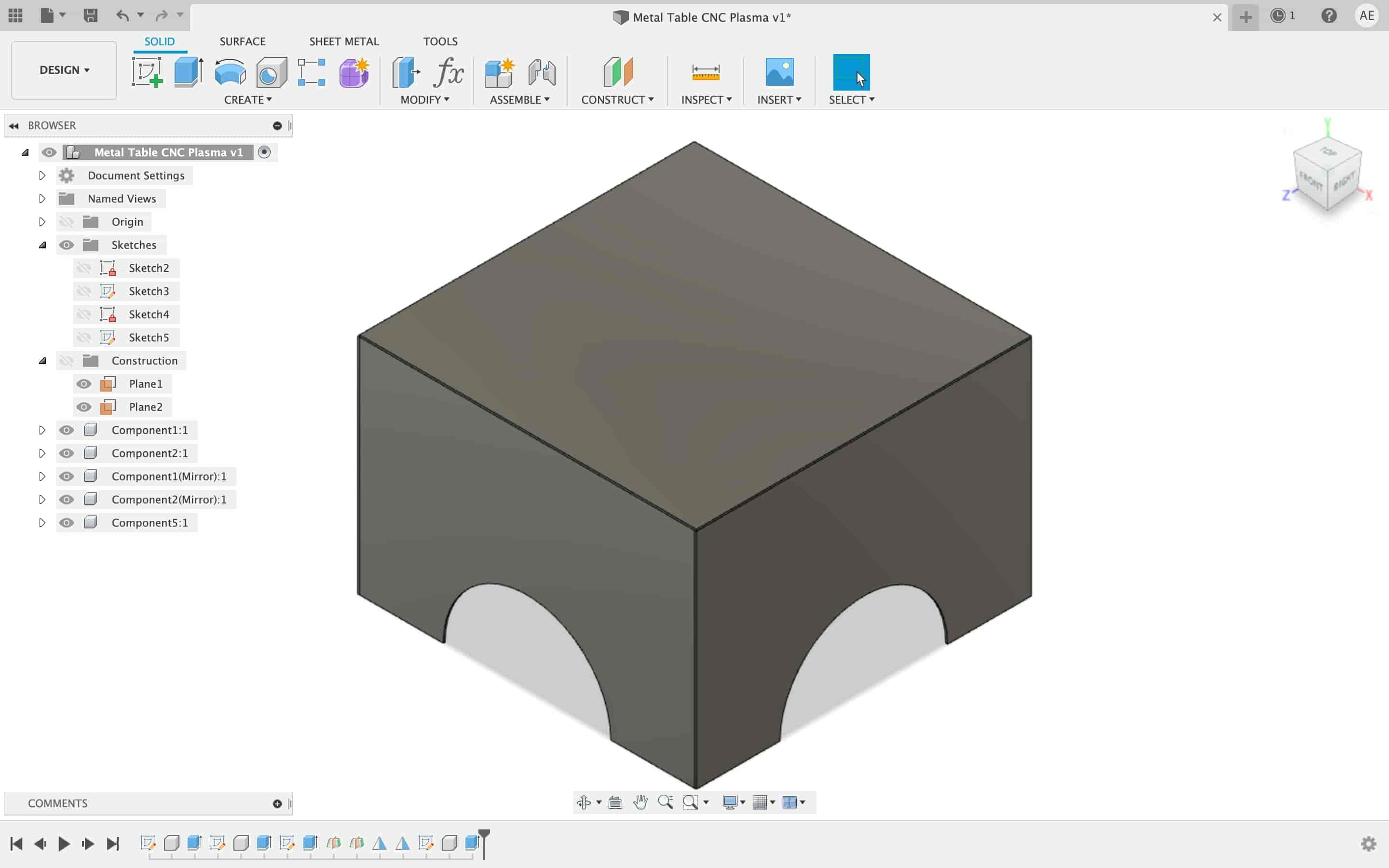Image resolution: width=1389 pixels, height=868 pixels.
Task: Hide the Sketches folder
Action: (x=67, y=245)
